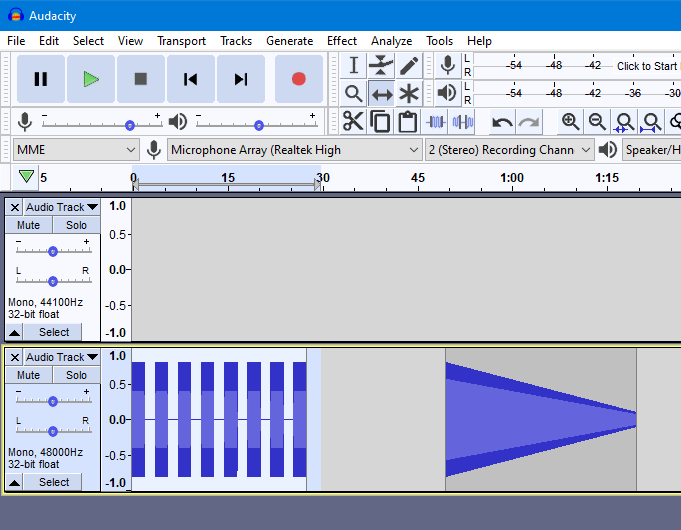Undo the last action

pos(502,122)
